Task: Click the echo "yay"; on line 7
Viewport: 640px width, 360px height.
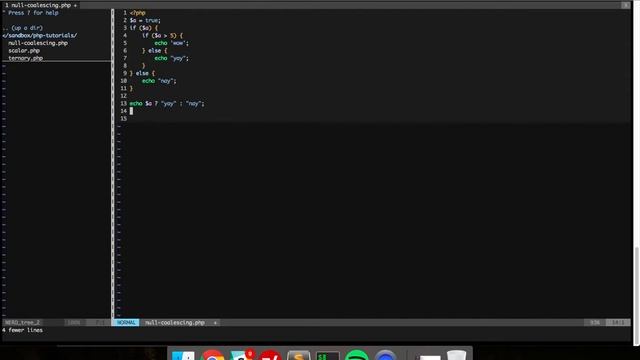Action: 171,58
